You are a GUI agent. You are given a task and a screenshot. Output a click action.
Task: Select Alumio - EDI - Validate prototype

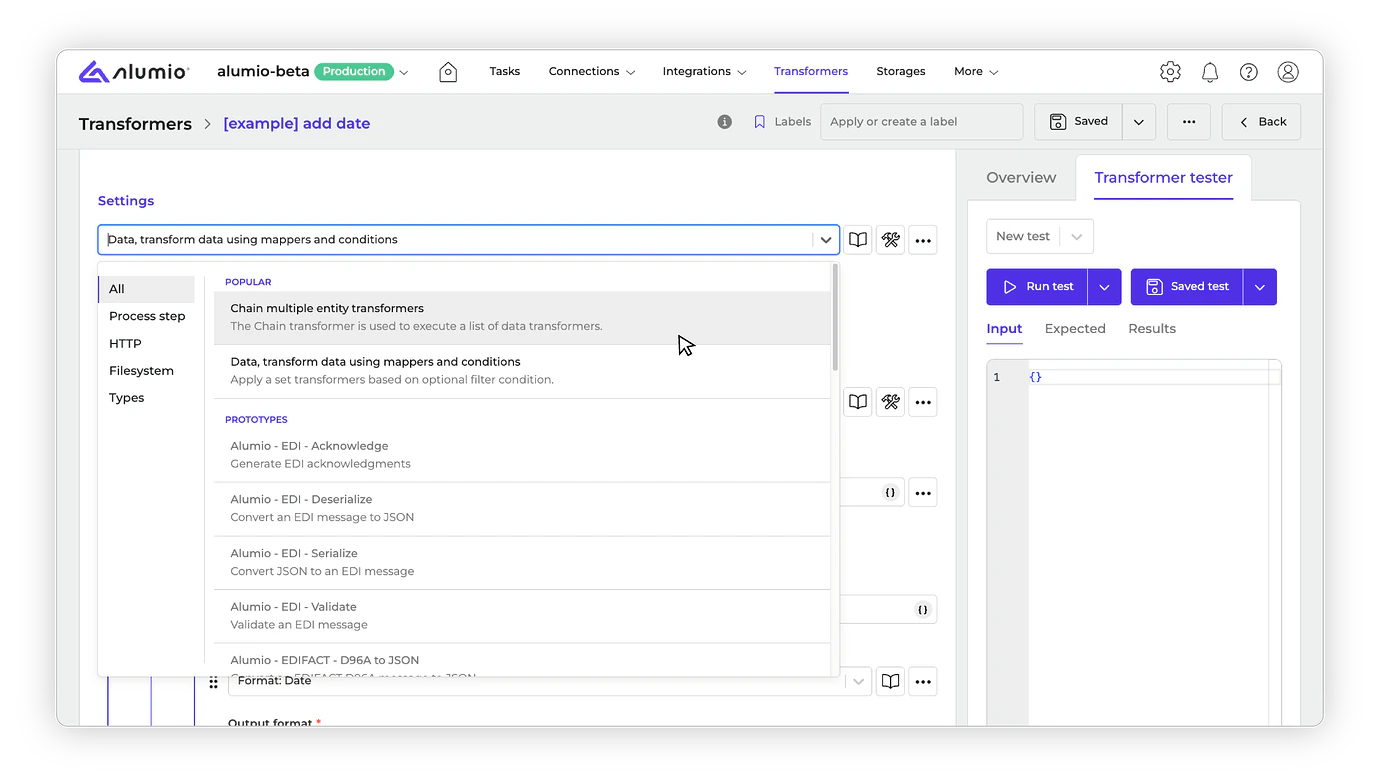pyautogui.click(x=522, y=616)
